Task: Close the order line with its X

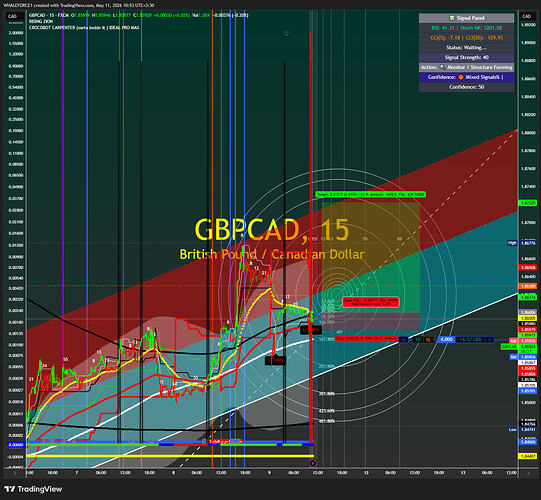Action: pyautogui.click(x=490, y=340)
